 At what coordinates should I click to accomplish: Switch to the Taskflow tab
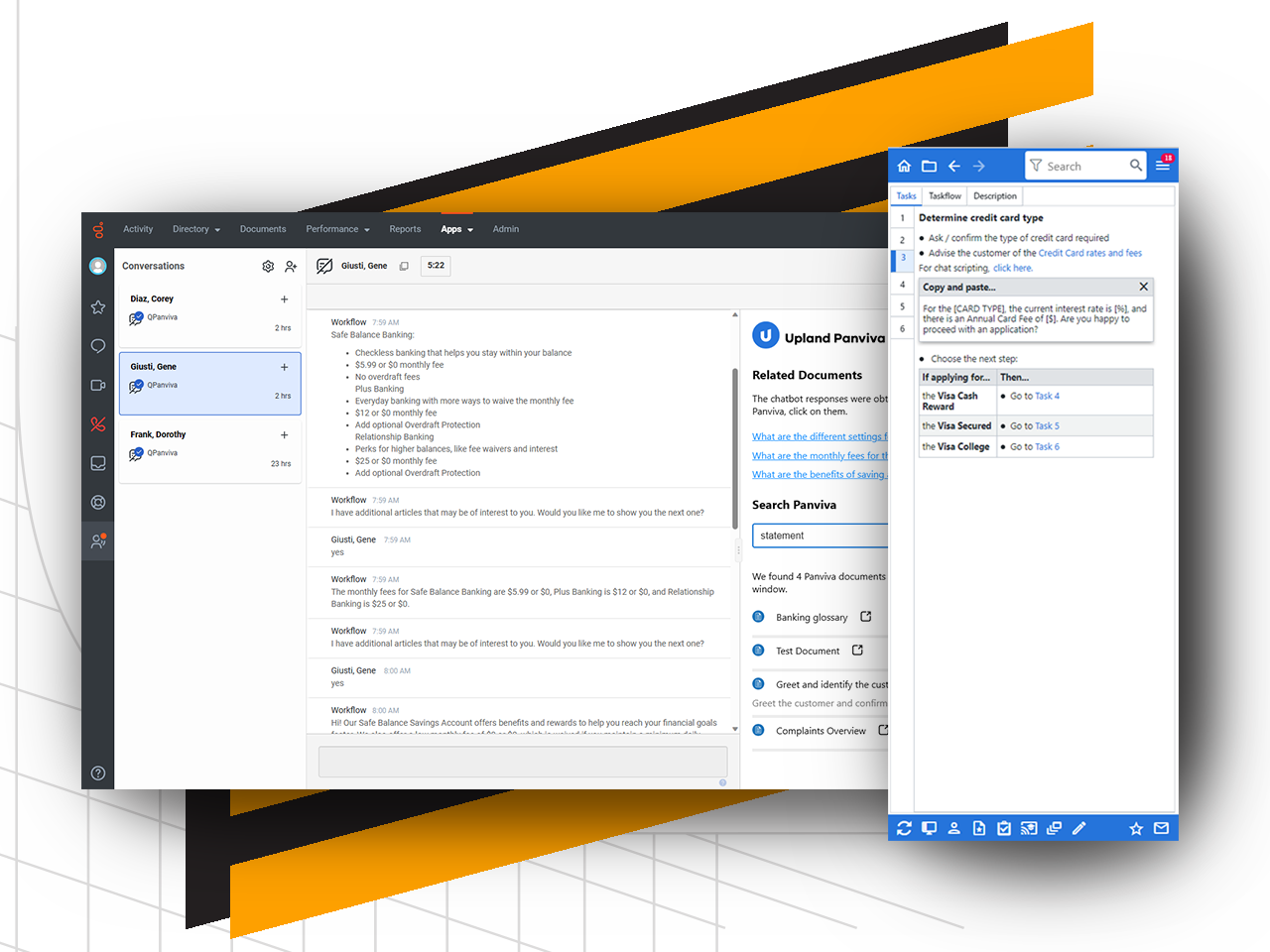tap(945, 196)
